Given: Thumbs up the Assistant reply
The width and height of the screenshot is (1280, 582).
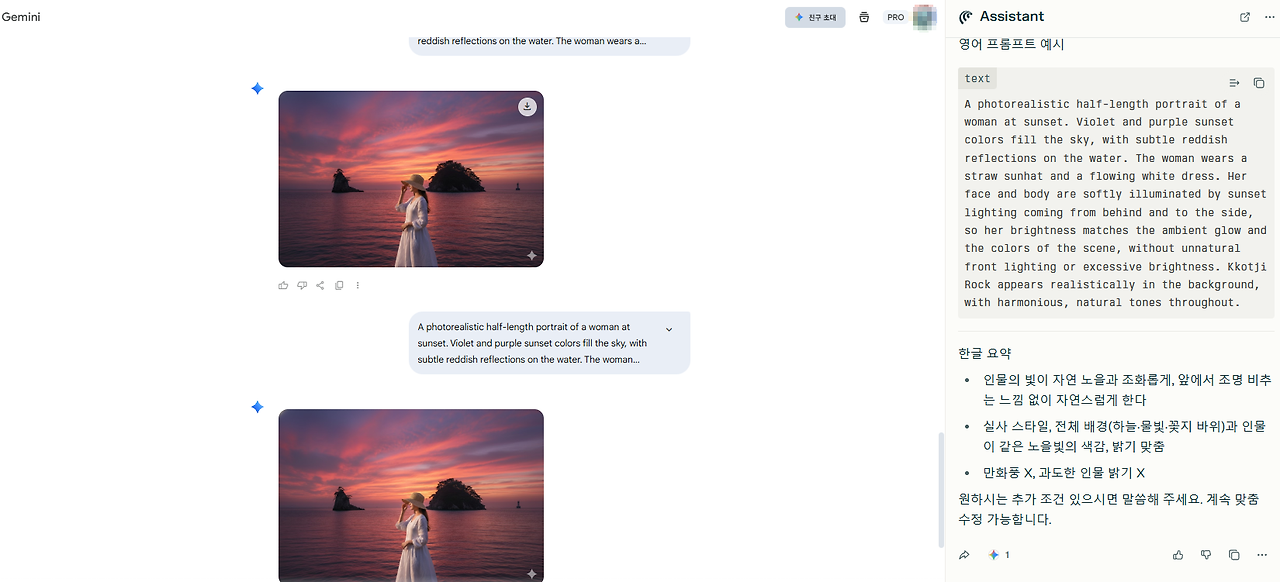Looking at the screenshot, I should point(1178,555).
